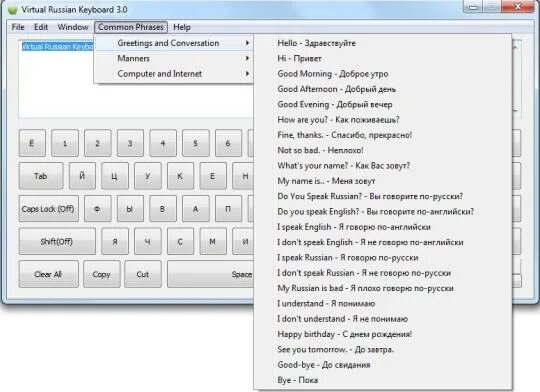Expand Computer and Internet submenu
The width and height of the screenshot is (540, 392).
pos(174,73)
